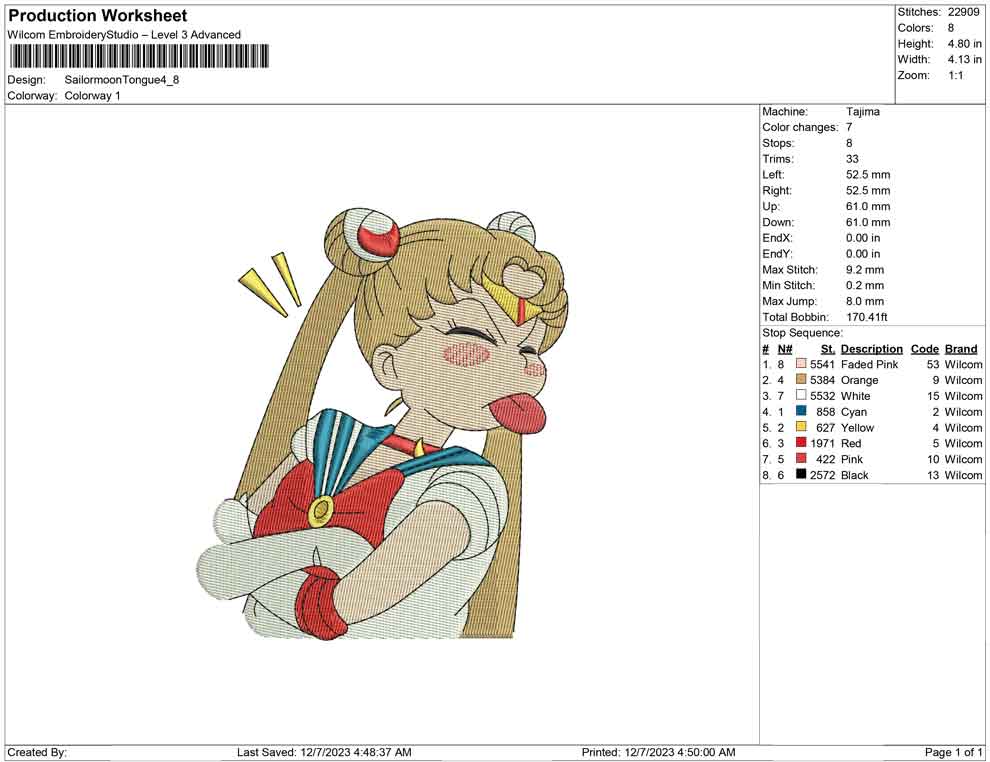This screenshot has width=990, height=762.
Task: Click the Min Stitch value '0.2 mm'
Action: pos(865,285)
